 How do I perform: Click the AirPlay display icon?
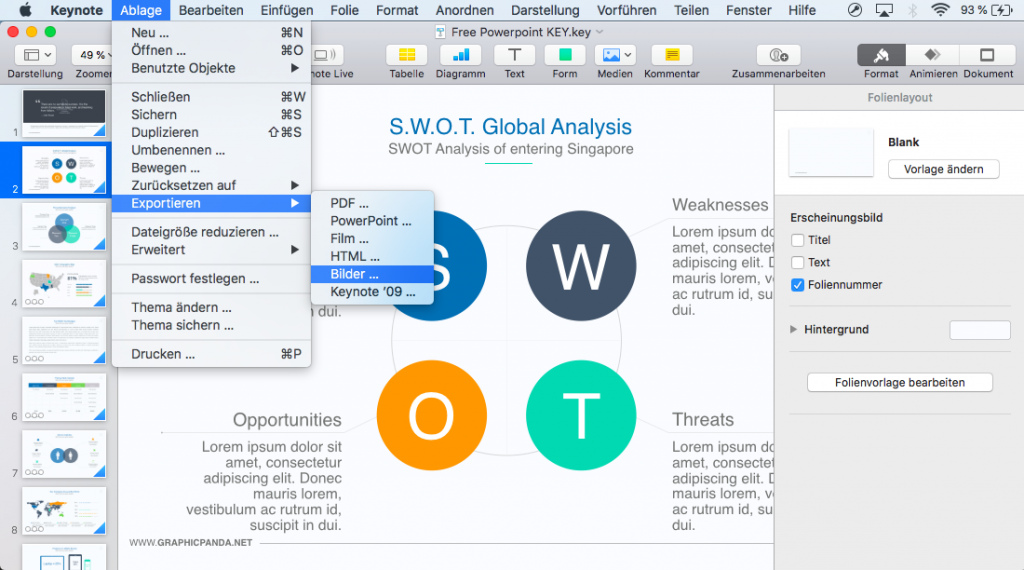(884, 10)
